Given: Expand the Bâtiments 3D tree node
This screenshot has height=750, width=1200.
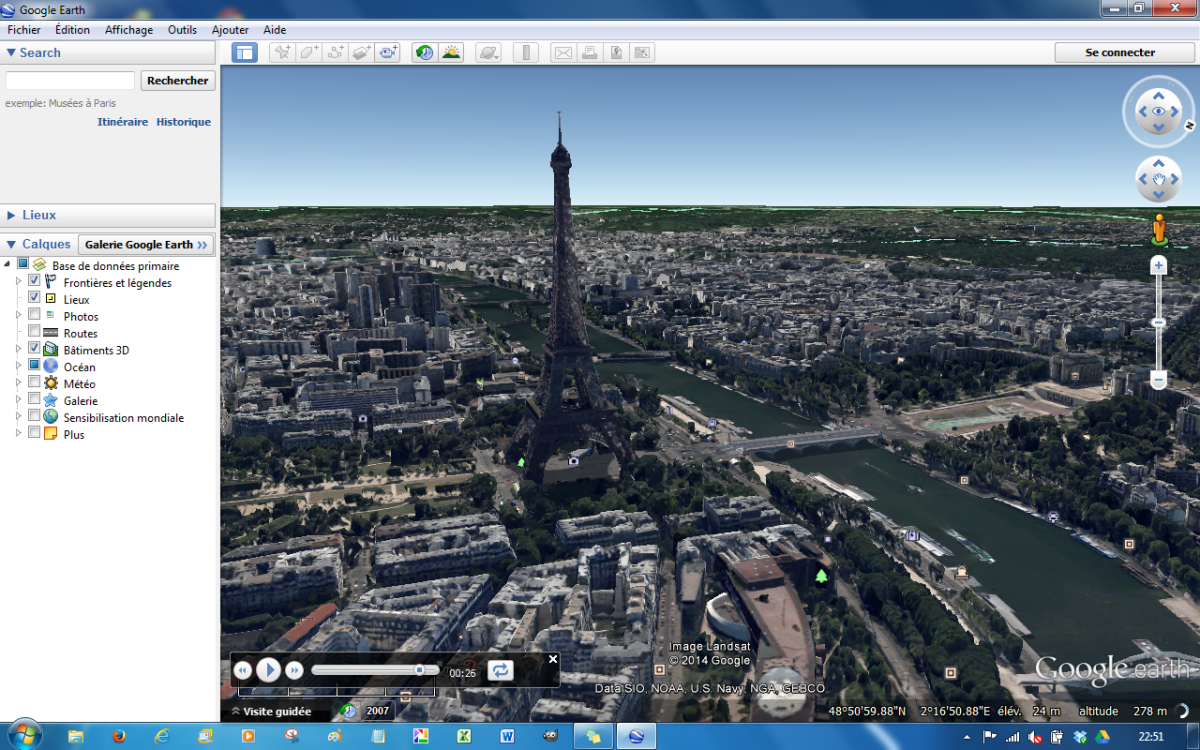Looking at the screenshot, I should (18, 350).
